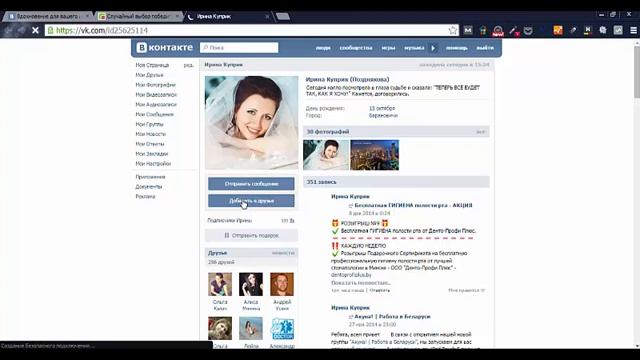The width and height of the screenshot is (640, 360).
Task: Open сообщества in the VK header
Action: 356,48
